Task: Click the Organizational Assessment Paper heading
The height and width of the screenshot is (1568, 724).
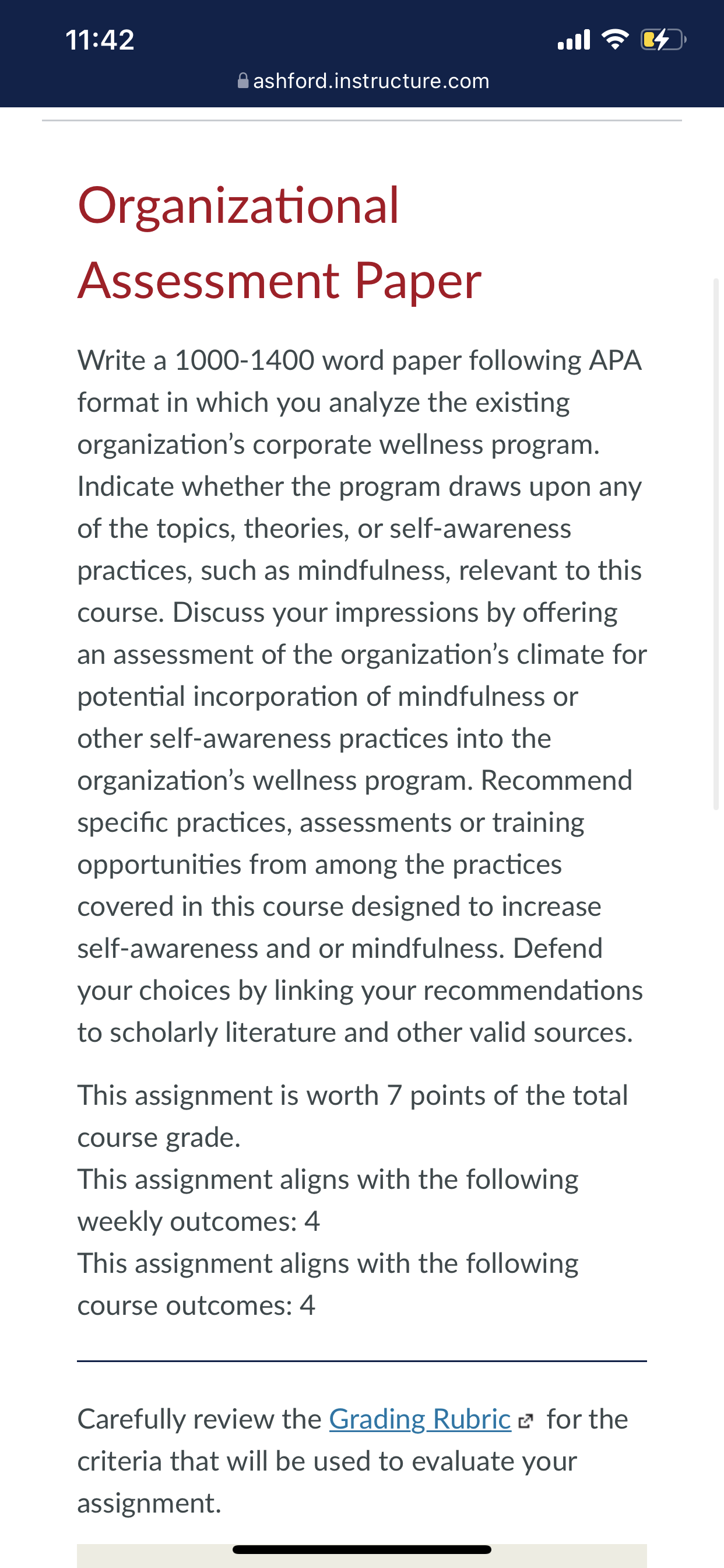Action: coord(280,243)
